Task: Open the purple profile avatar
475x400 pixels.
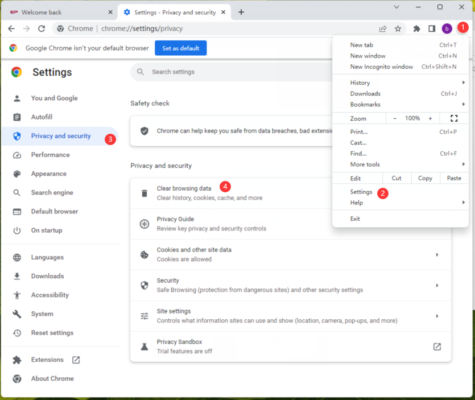Action: (447, 29)
